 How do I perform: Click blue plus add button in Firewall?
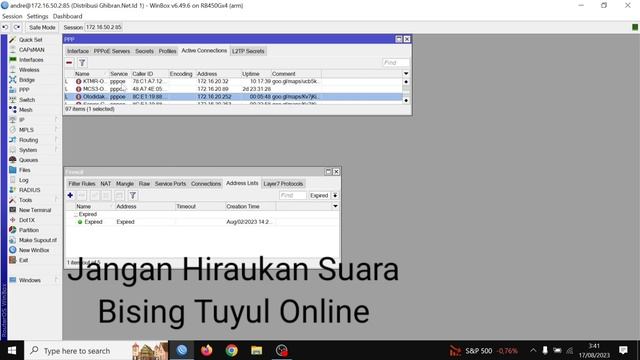coord(70,196)
